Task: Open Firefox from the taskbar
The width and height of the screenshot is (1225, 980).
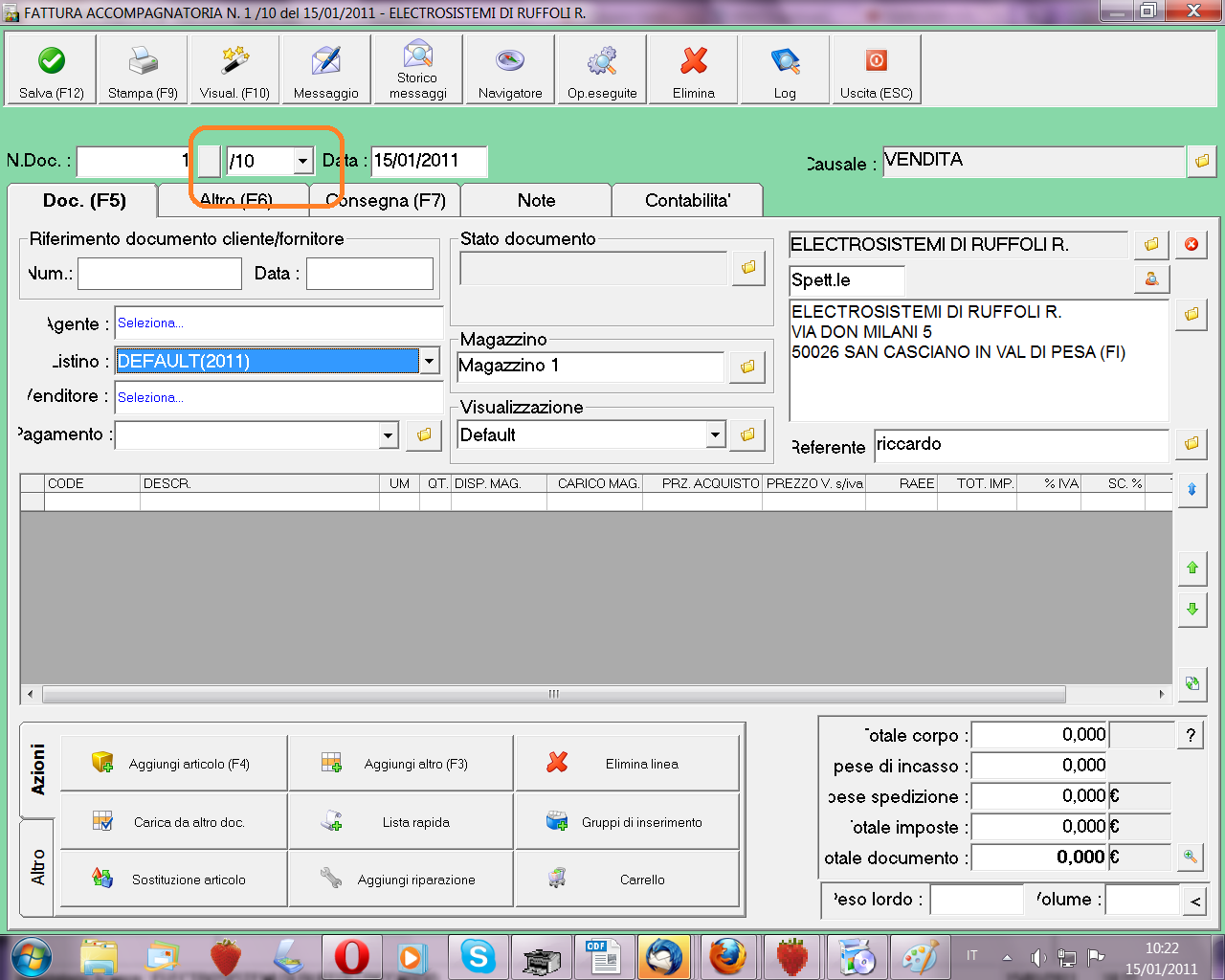Action: click(x=727, y=956)
